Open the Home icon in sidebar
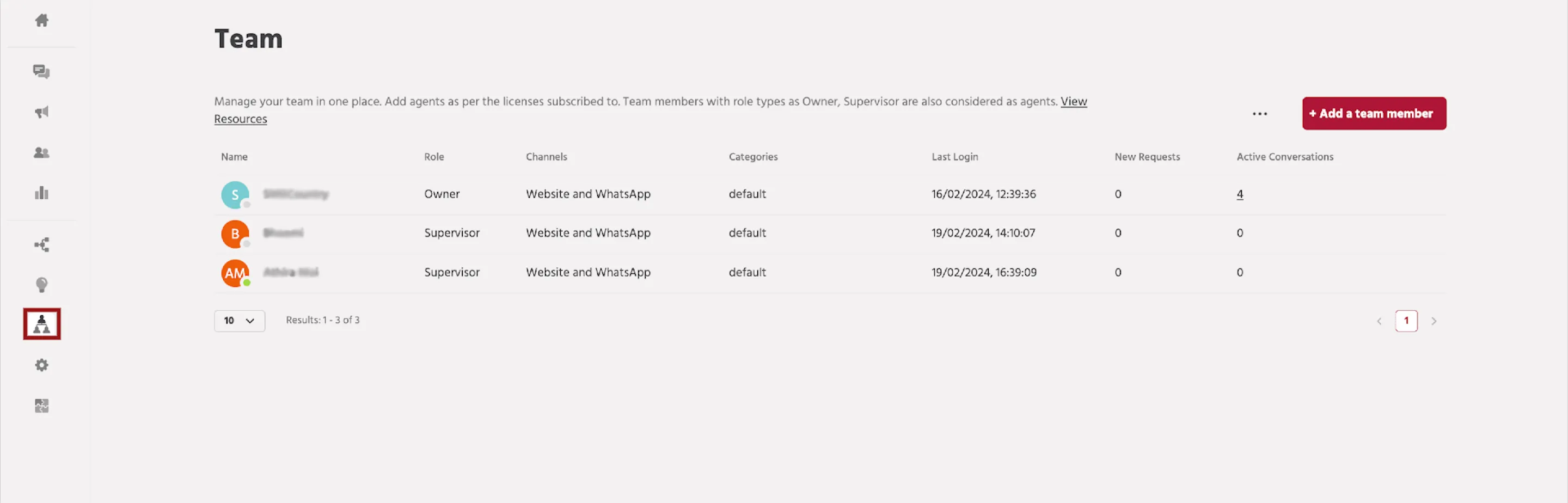The image size is (1568, 503). tap(41, 21)
